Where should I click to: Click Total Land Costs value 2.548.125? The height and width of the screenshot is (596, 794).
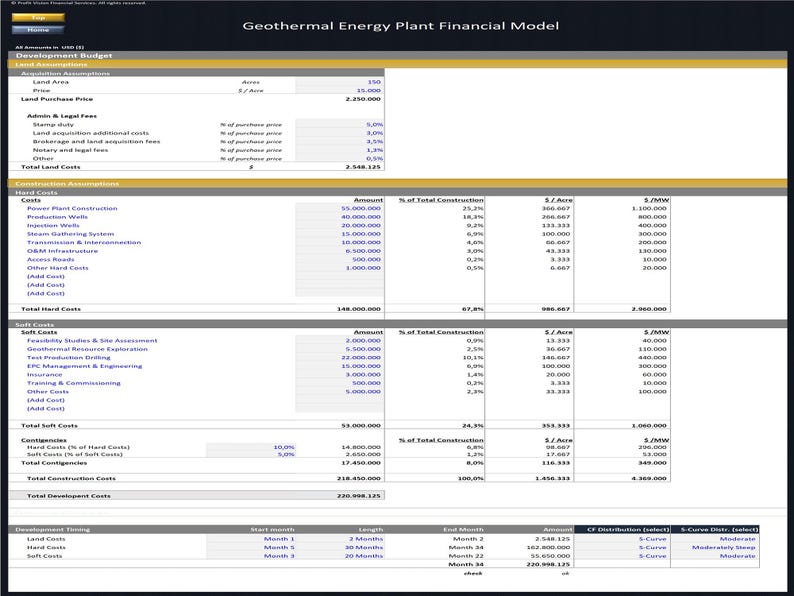pyautogui.click(x=363, y=167)
